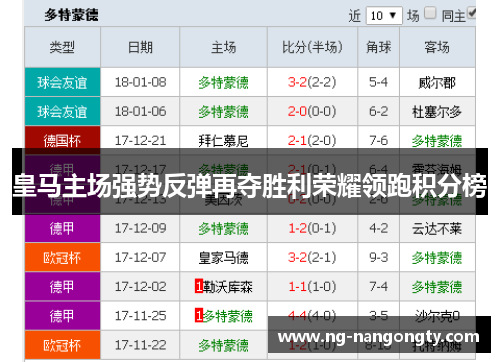Click the 主场 column header
This screenshot has width=500, height=362.
(x=223, y=47)
